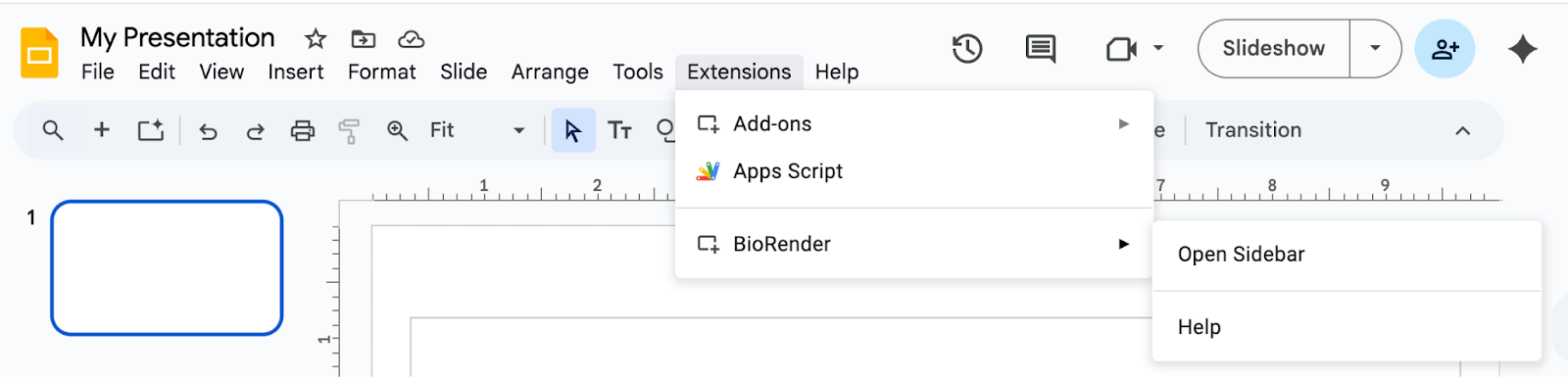The image size is (1568, 377).
Task: Star the My Presentation document
Action: click(x=315, y=39)
